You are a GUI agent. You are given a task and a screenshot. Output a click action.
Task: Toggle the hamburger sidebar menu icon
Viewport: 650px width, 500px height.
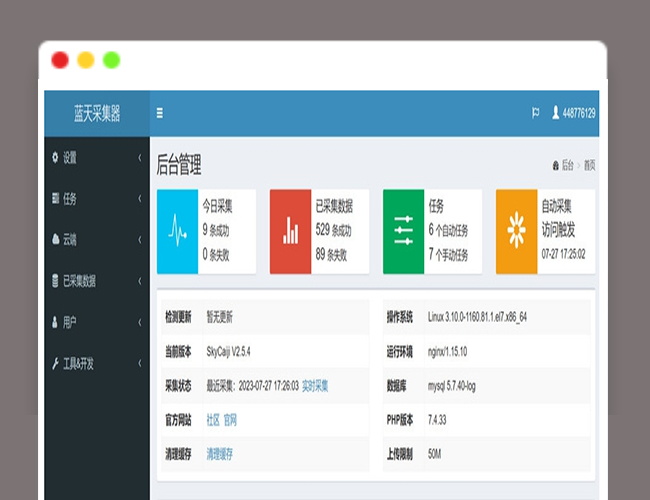click(159, 114)
